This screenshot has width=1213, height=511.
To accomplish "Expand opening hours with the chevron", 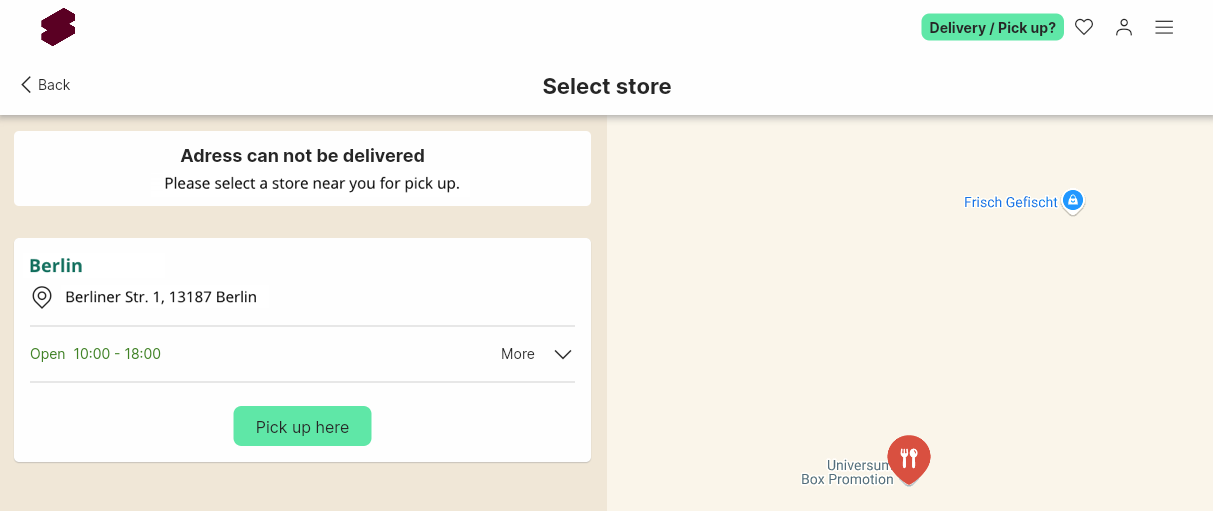I will pos(563,354).
